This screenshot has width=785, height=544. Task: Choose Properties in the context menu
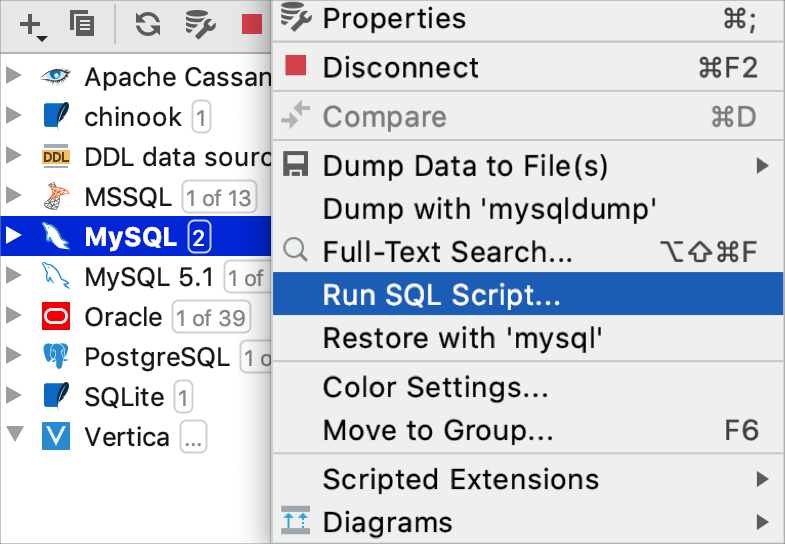pos(528,19)
